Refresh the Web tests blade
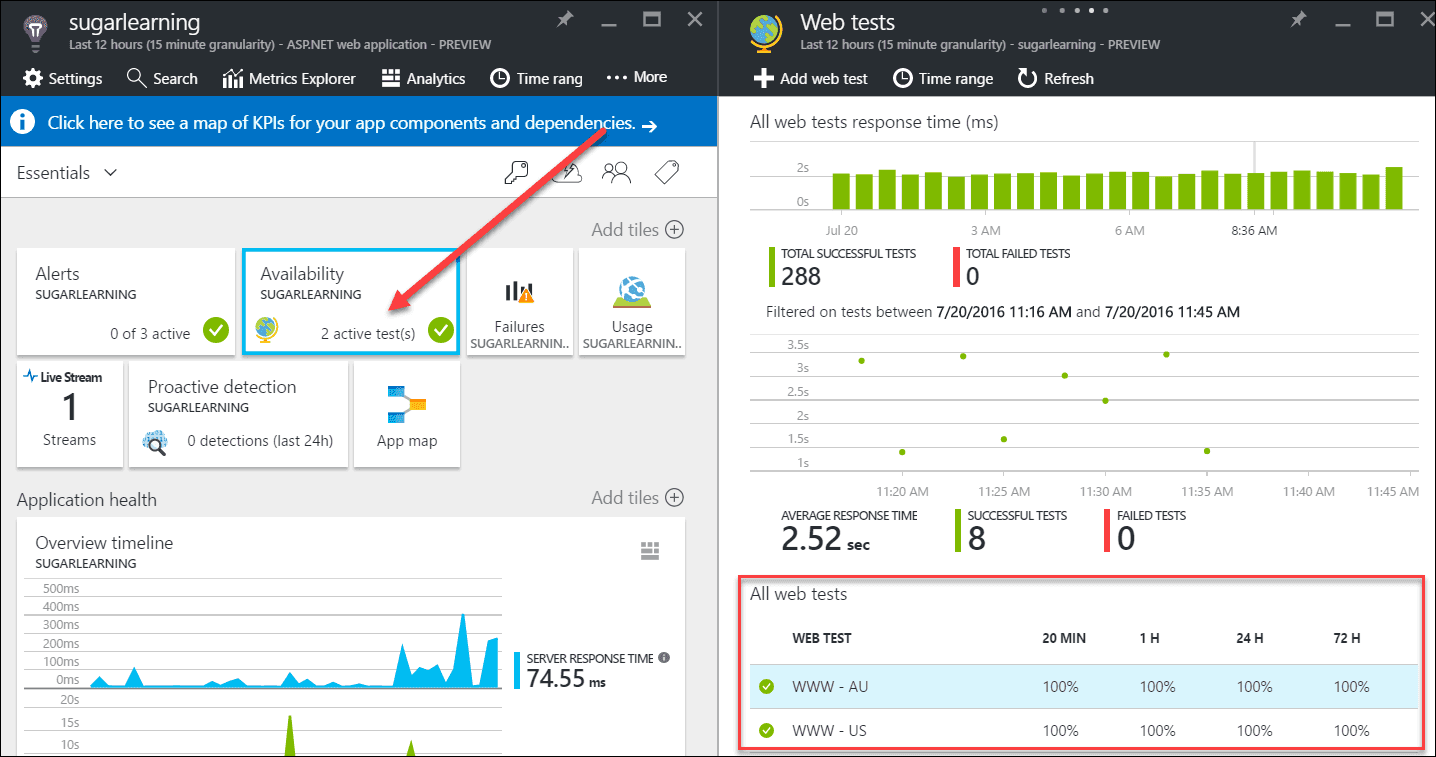Viewport: 1436px width, 757px height. tap(1056, 78)
